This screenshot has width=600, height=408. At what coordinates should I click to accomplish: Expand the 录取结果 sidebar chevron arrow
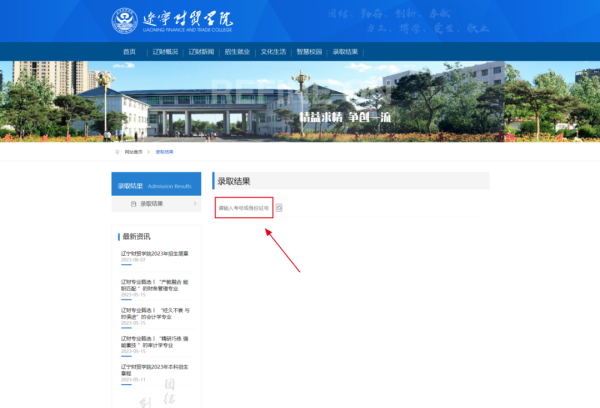pos(193,203)
